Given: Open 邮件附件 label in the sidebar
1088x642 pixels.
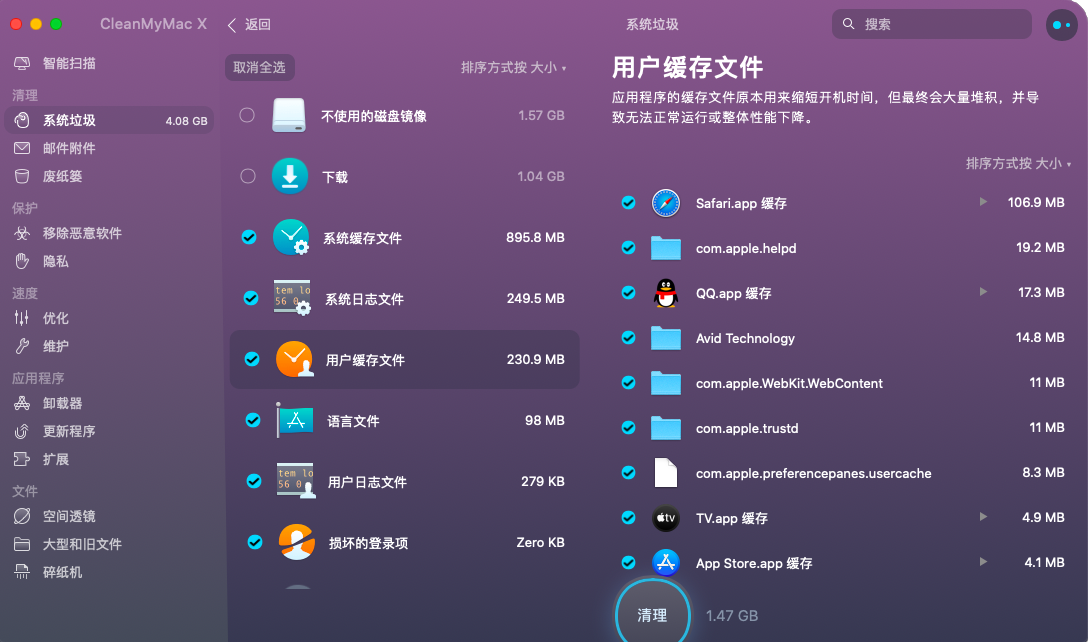Looking at the screenshot, I should (69, 148).
